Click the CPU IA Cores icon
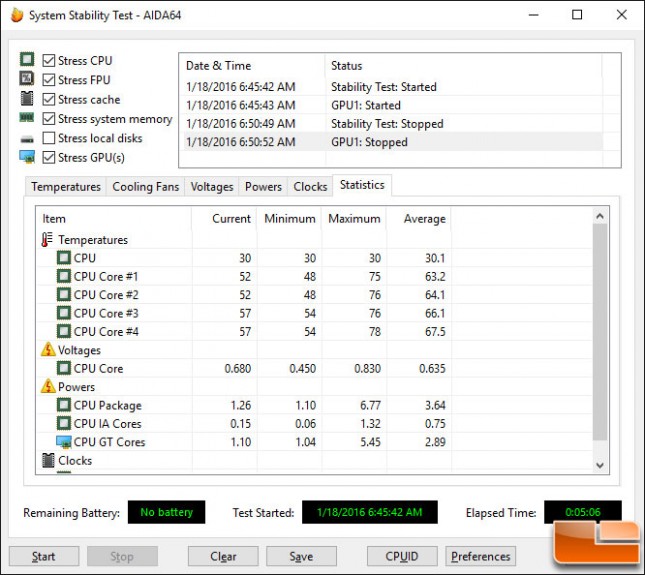The width and height of the screenshot is (645, 575). point(64,423)
